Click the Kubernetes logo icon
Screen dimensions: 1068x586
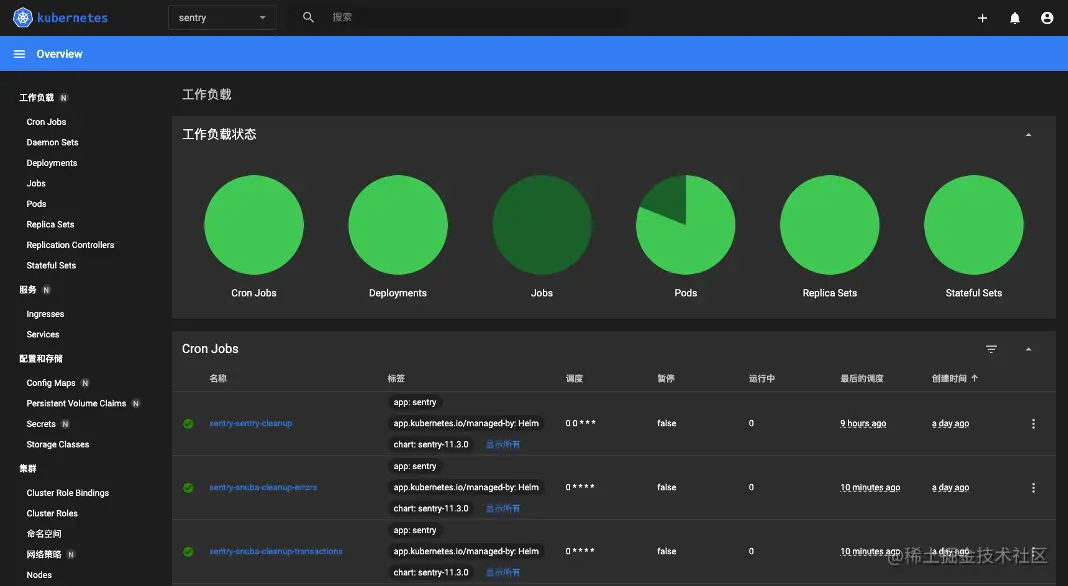(x=22, y=18)
